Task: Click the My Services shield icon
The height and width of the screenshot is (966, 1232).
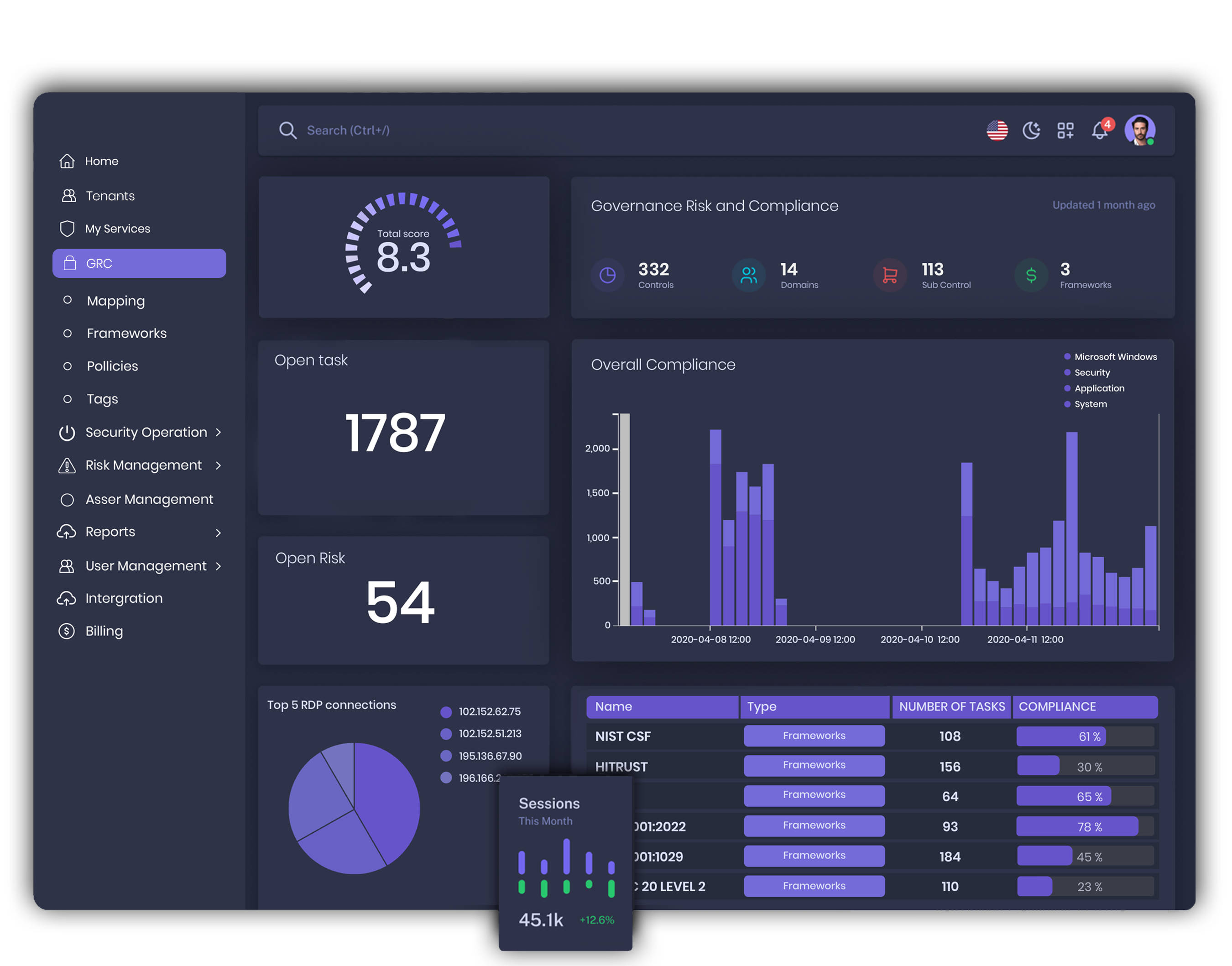Action: [x=67, y=229]
